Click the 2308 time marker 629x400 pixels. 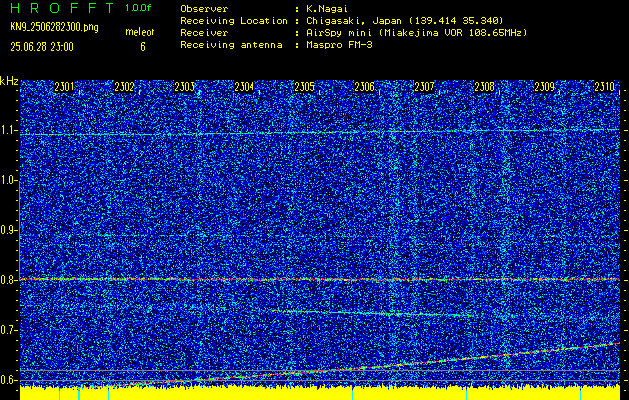pos(484,87)
